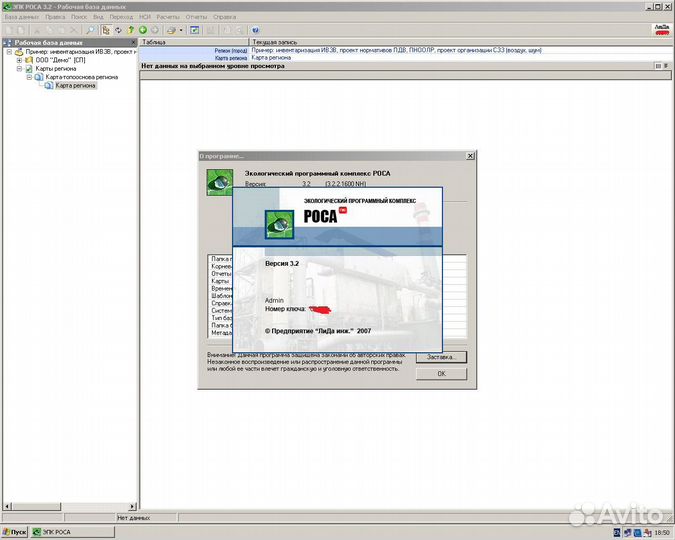675x540 pixels.
Task: Click the green circle add-record toolbar icon
Action: coord(142,30)
